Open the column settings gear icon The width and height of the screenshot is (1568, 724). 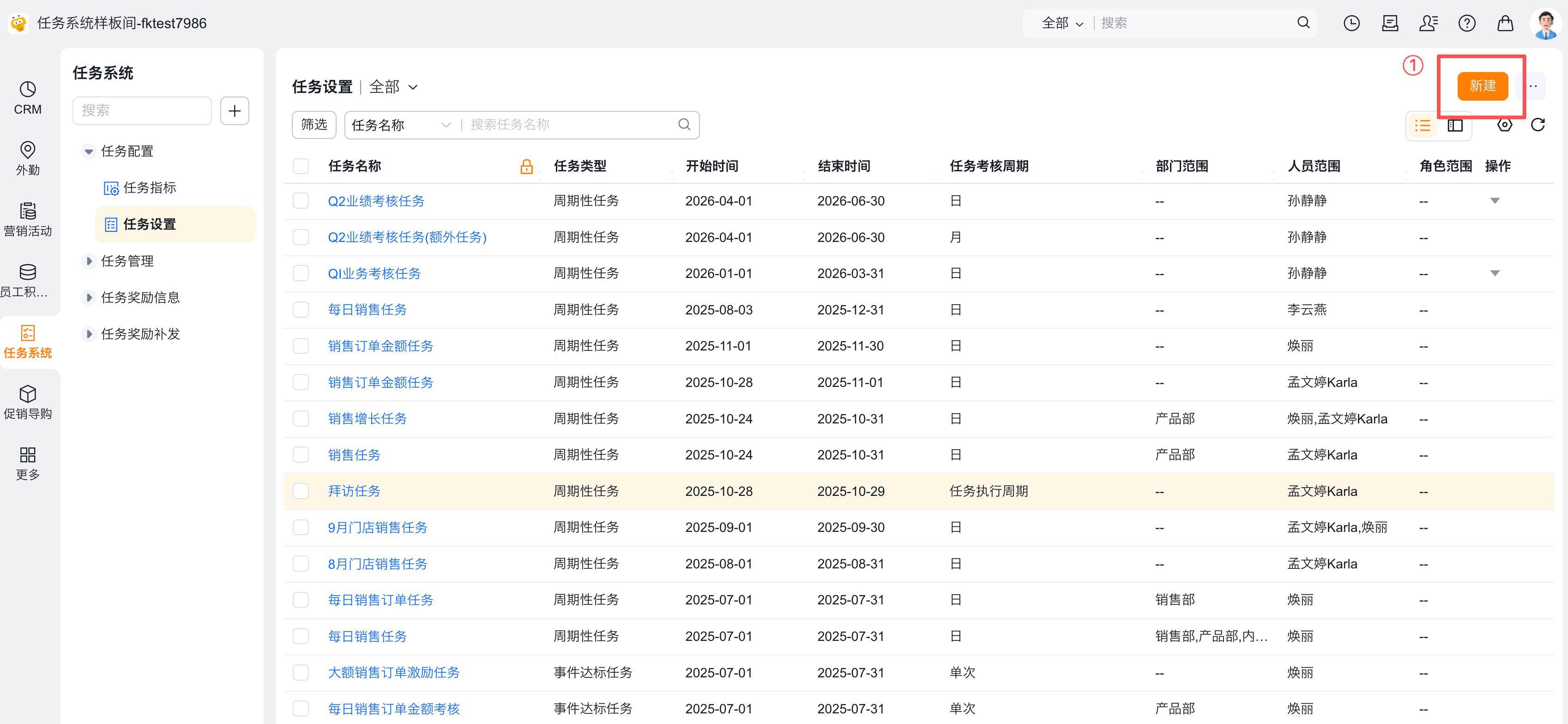(1504, 125)
